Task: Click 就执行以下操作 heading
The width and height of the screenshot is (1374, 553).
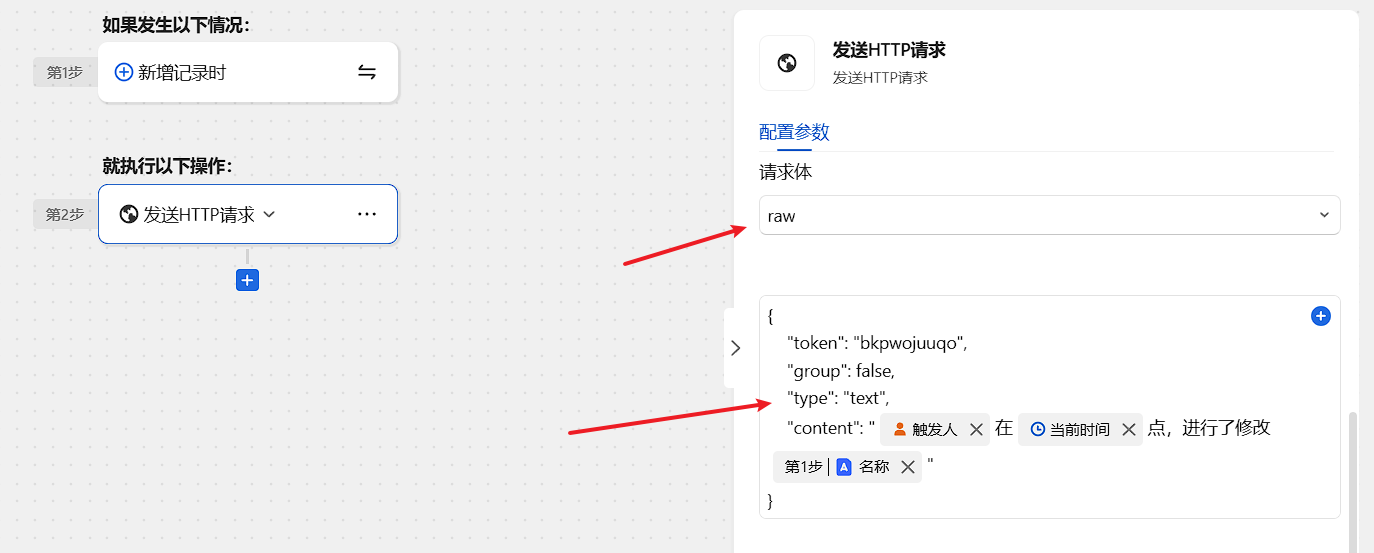Action: click(167, 166)
